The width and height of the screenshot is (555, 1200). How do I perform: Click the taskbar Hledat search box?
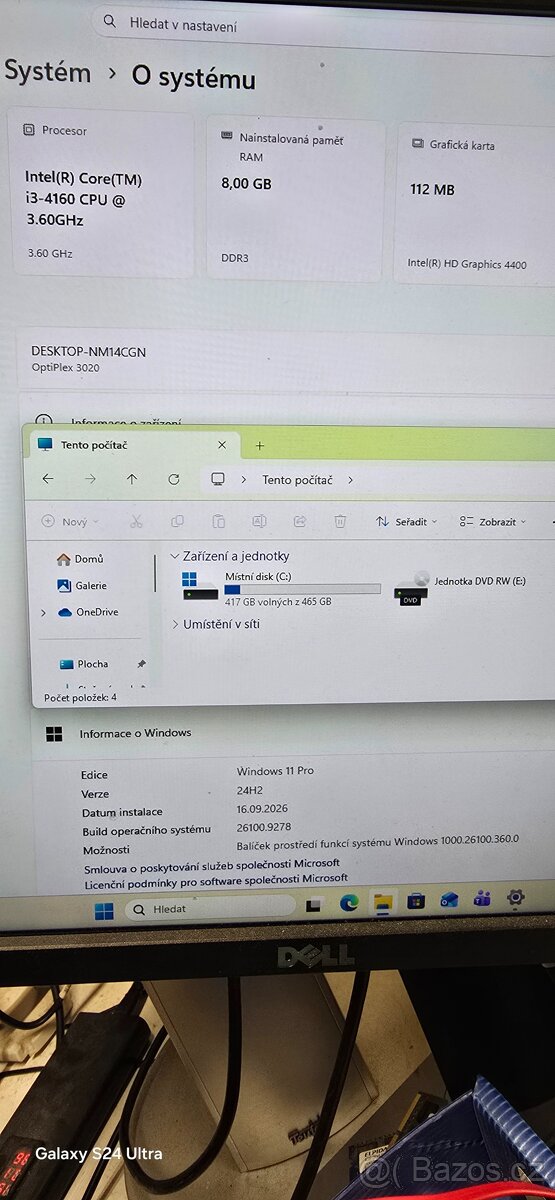pyautogui.click(x=210, y=909)
